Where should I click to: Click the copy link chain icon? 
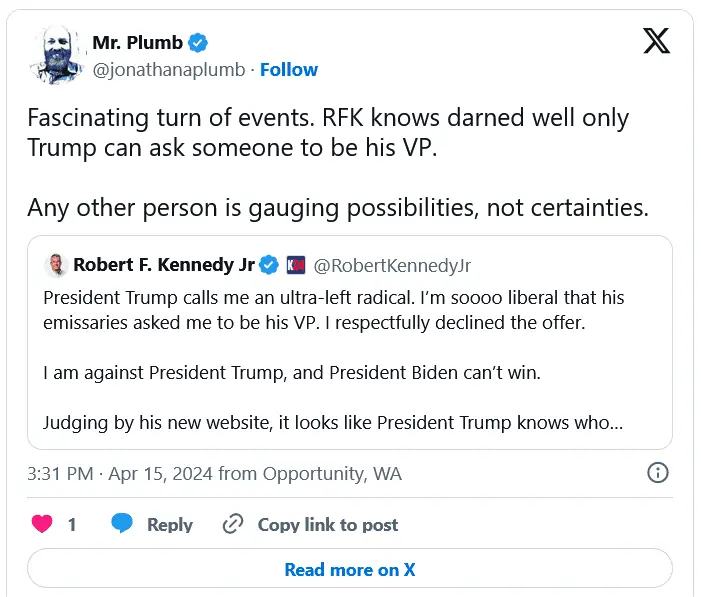click(233, 524)
